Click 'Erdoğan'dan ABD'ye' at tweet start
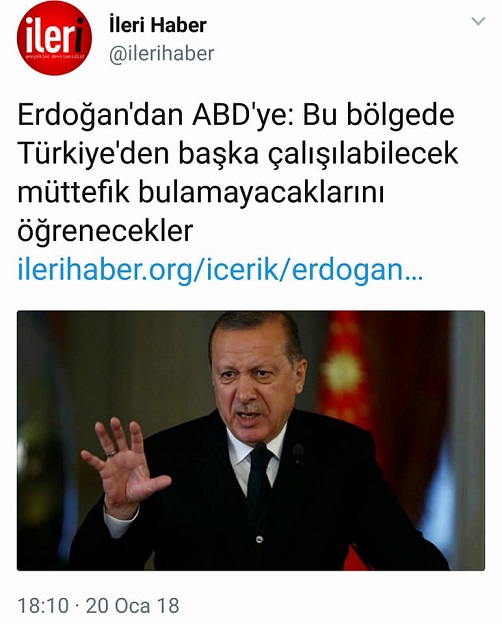The width and height of the screenshot is (502, 624). (156, 115)
